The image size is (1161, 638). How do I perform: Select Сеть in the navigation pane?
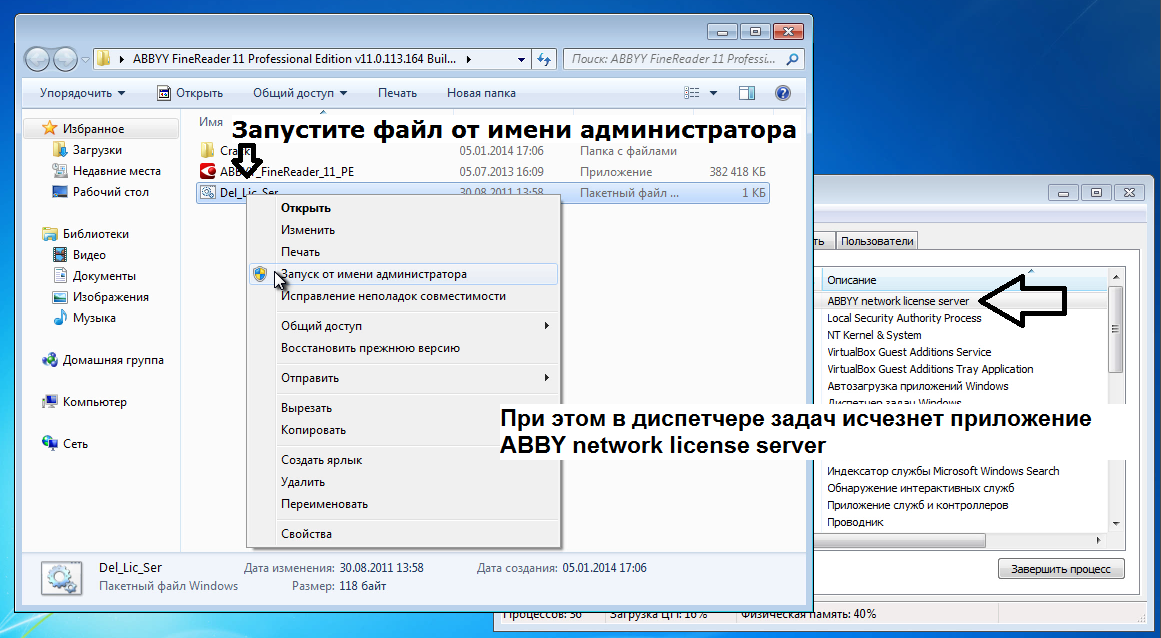[x=75, y=444]
